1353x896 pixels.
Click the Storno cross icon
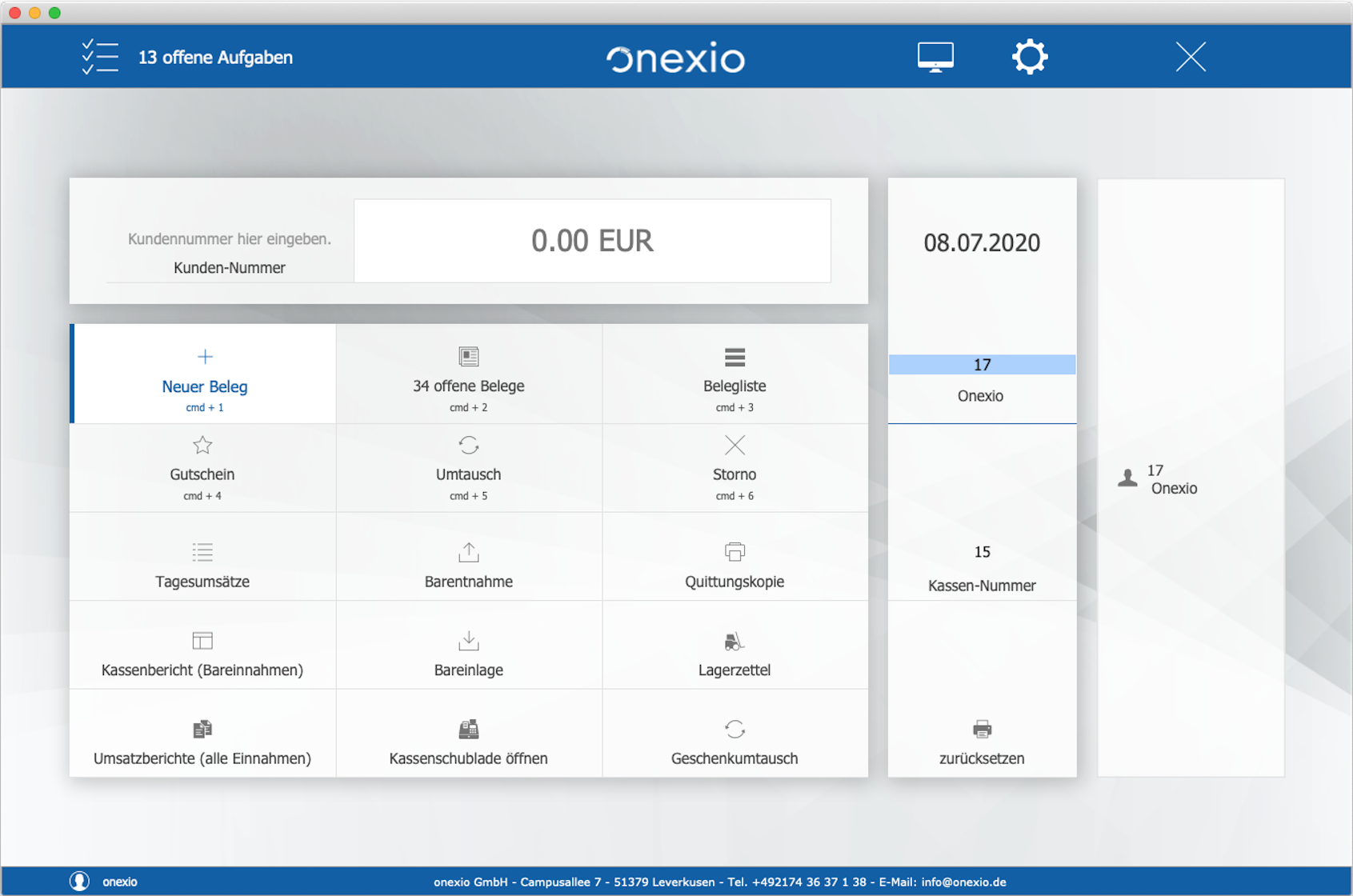[x=735, y=445]
